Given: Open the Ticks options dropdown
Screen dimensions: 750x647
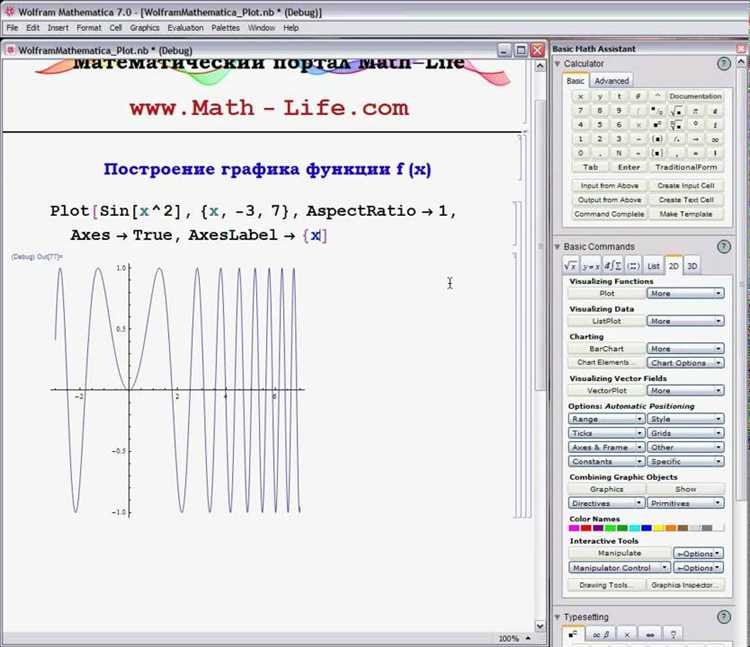Looking at the screenshot, I should 607,433.
